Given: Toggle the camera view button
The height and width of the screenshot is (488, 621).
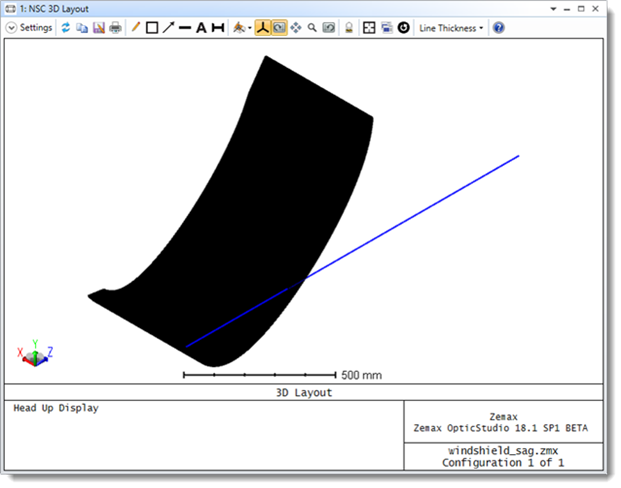Looking at the screenshot, I should pos(279,28).
